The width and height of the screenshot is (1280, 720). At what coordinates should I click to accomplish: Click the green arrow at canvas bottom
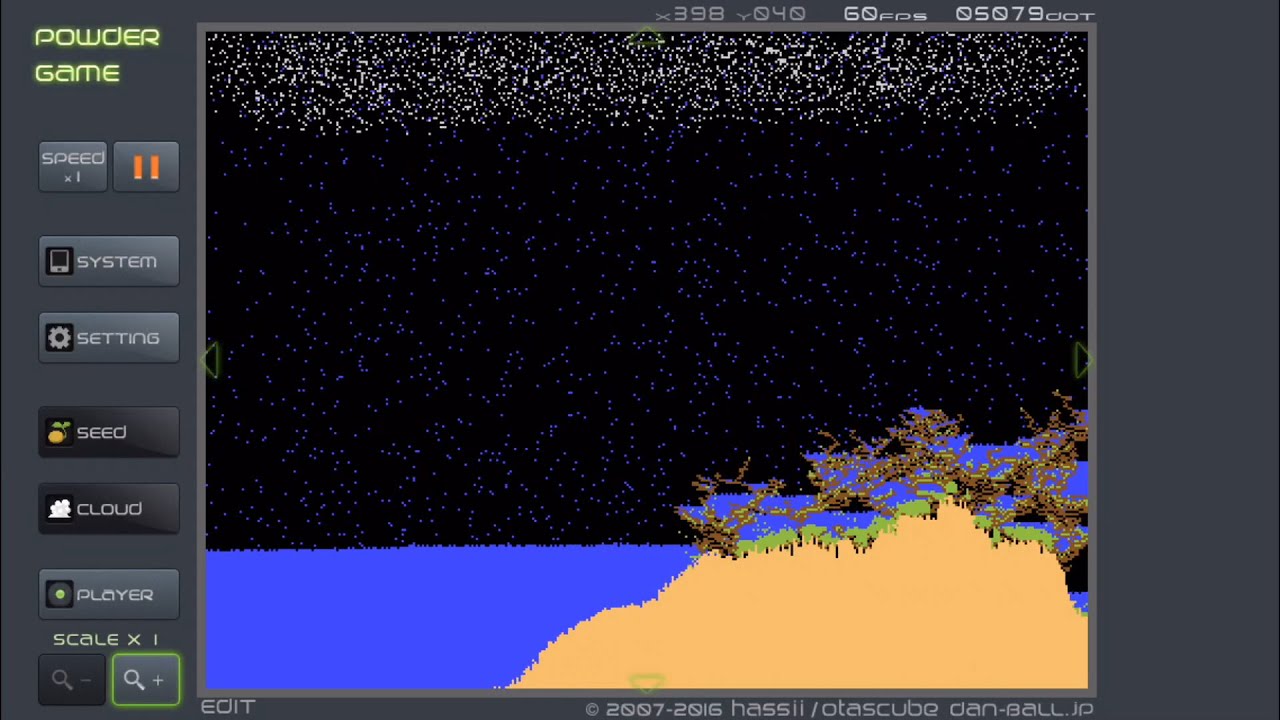tap(646, 683)
